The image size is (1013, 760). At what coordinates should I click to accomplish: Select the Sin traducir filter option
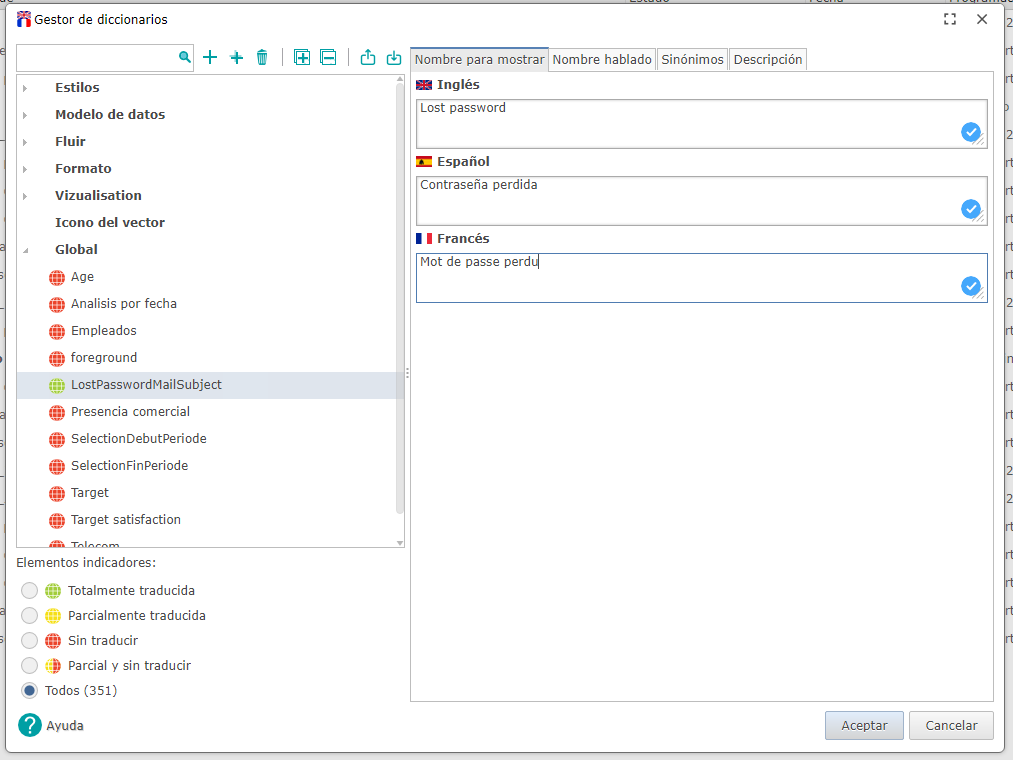[x=30, y=641]
